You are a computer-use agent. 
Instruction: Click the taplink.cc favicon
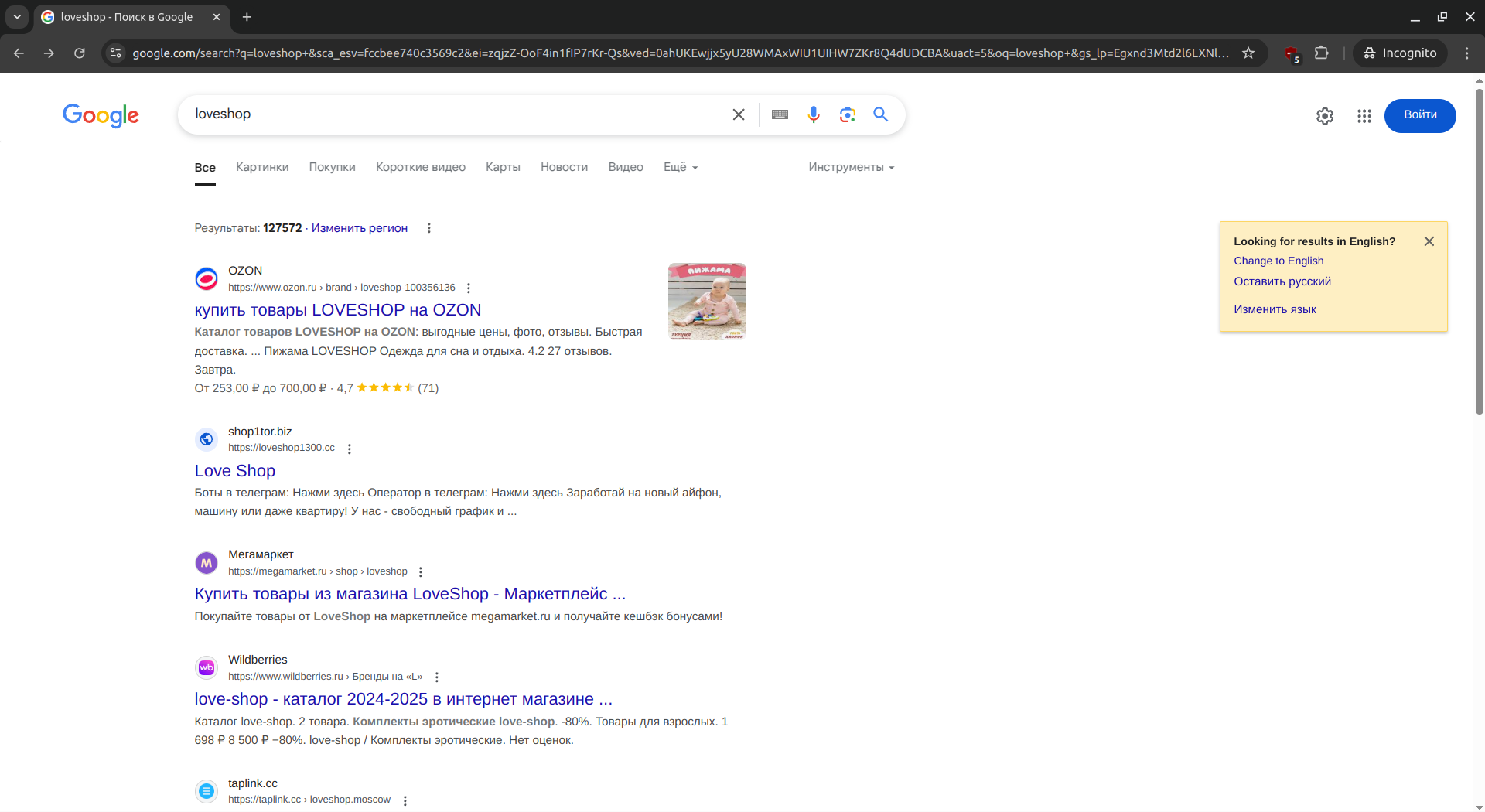[207, 791]
